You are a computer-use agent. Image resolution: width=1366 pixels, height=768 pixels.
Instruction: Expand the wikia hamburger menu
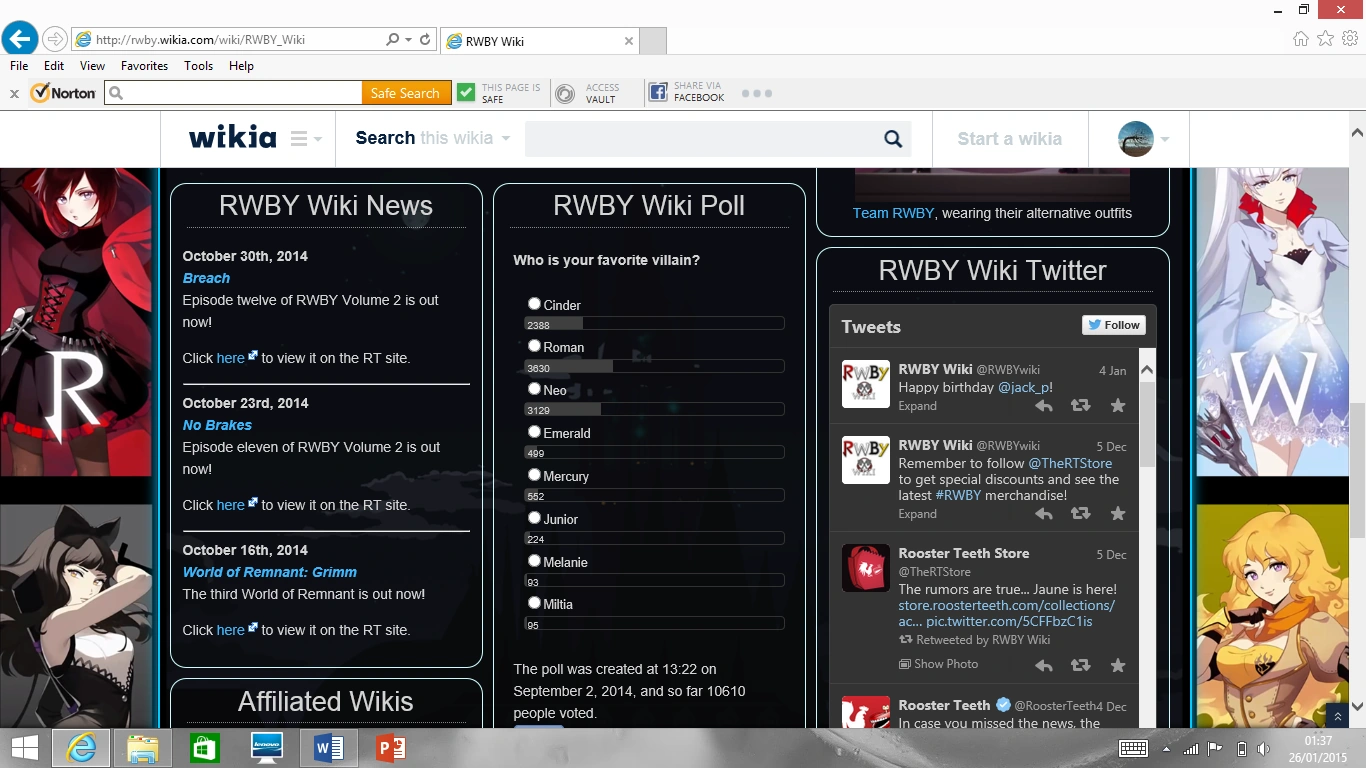pyautogui.click(x=306, y=139)
